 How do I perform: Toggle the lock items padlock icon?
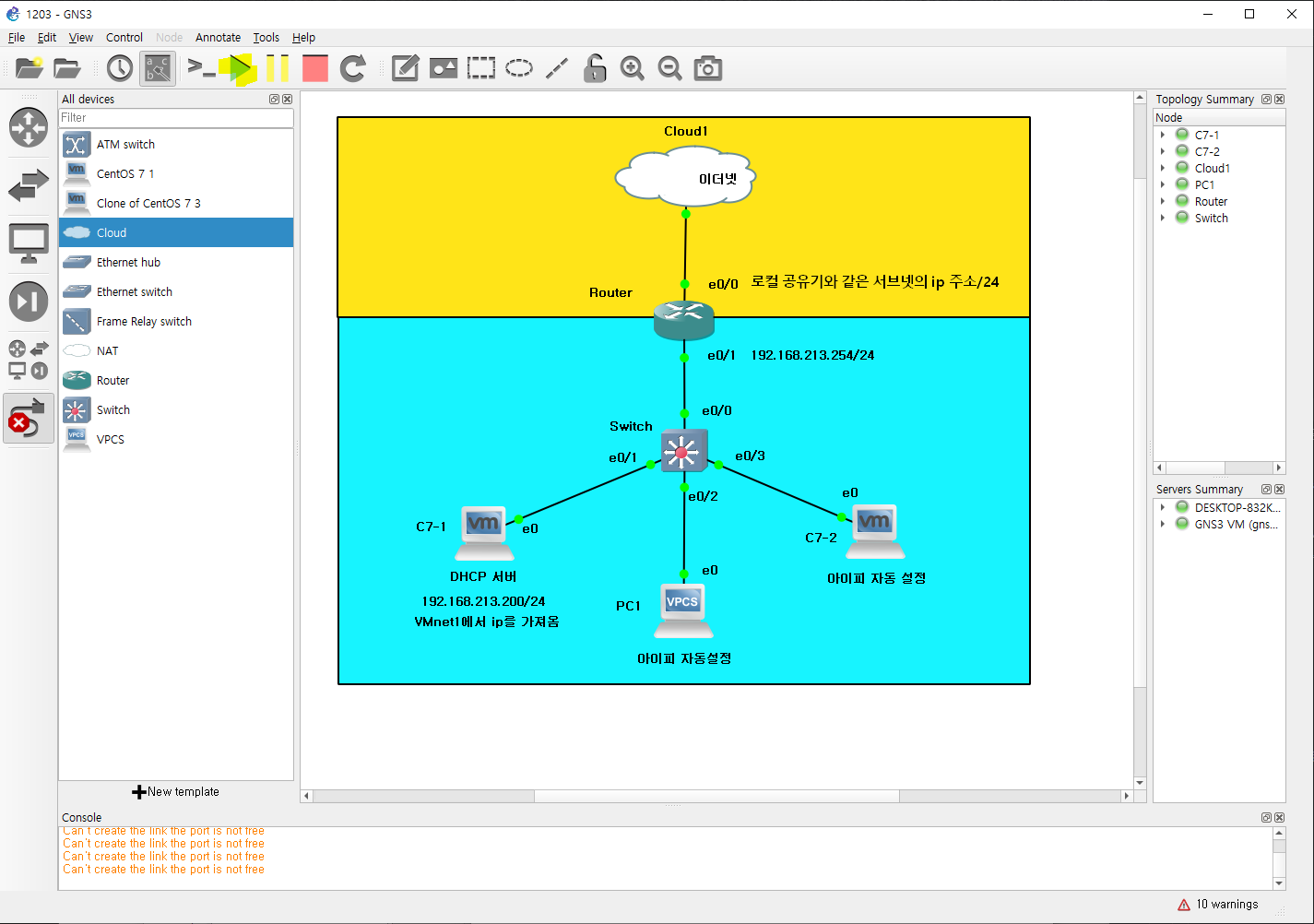tap(595, 68)
